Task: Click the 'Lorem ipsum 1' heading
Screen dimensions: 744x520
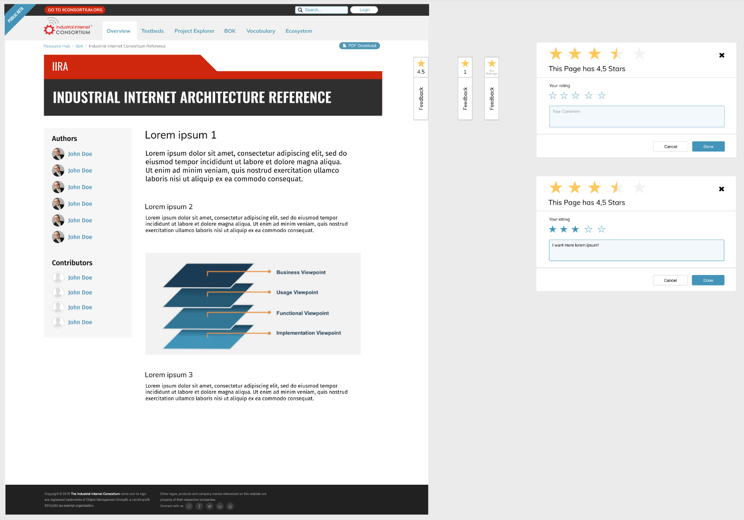Action: (x=180, y=135)
